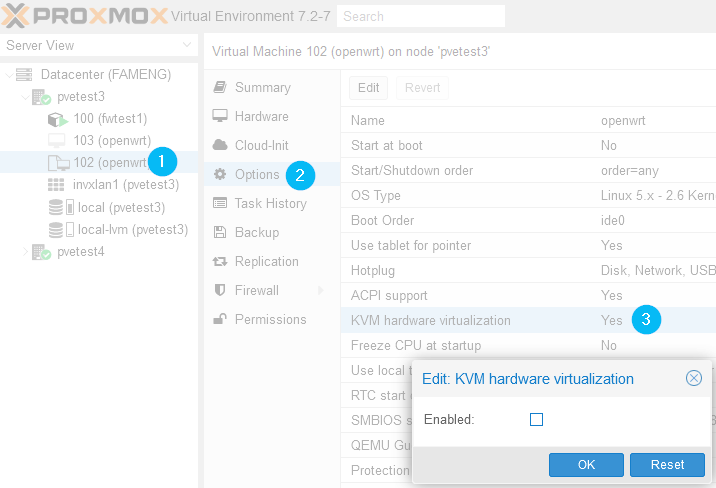Screen dimensions: 716x488
Task: Open the Summary section
Action: click(x=272, y=87)
